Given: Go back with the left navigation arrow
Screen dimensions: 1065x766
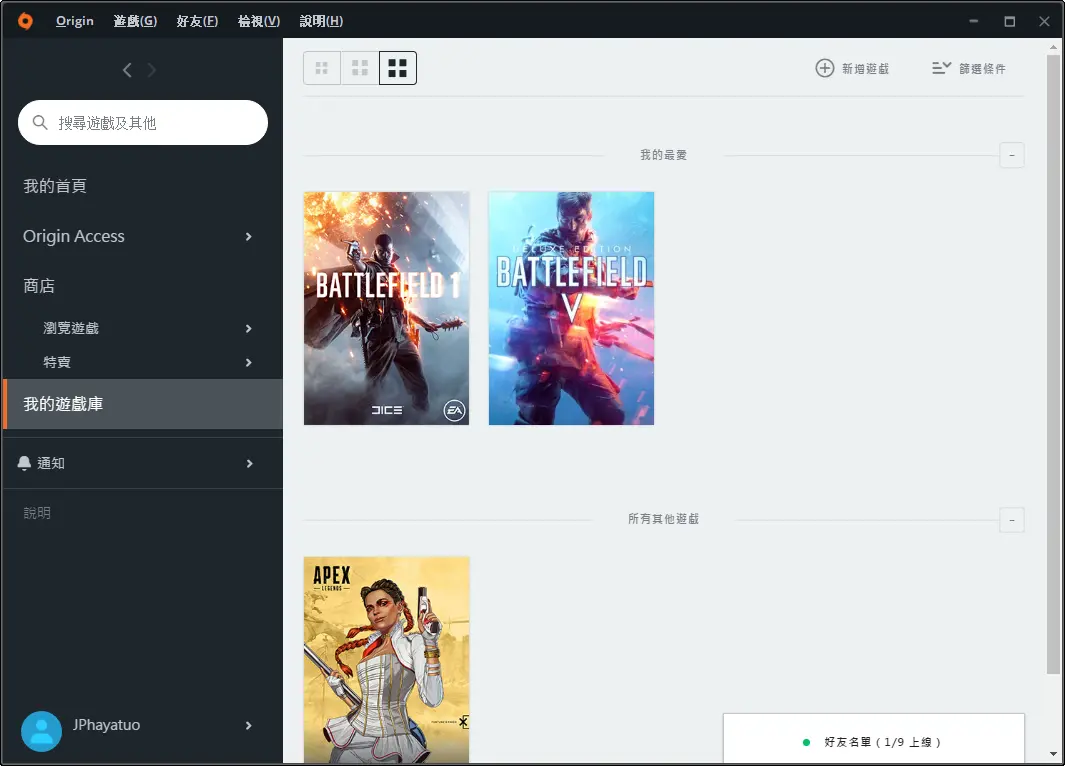Looking at the screenshot, I should click(x=127, y=70).
